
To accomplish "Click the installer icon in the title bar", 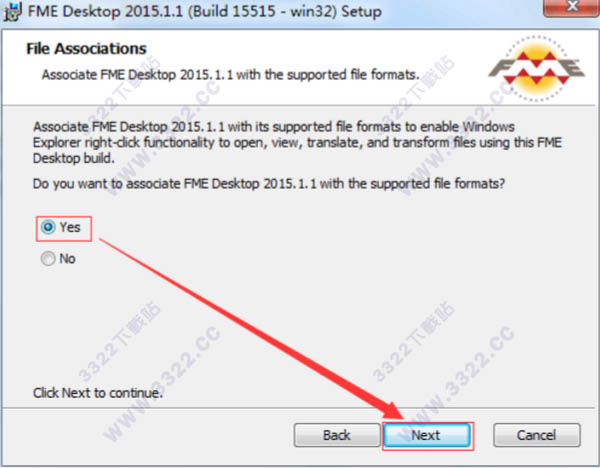I will point(13,11).
